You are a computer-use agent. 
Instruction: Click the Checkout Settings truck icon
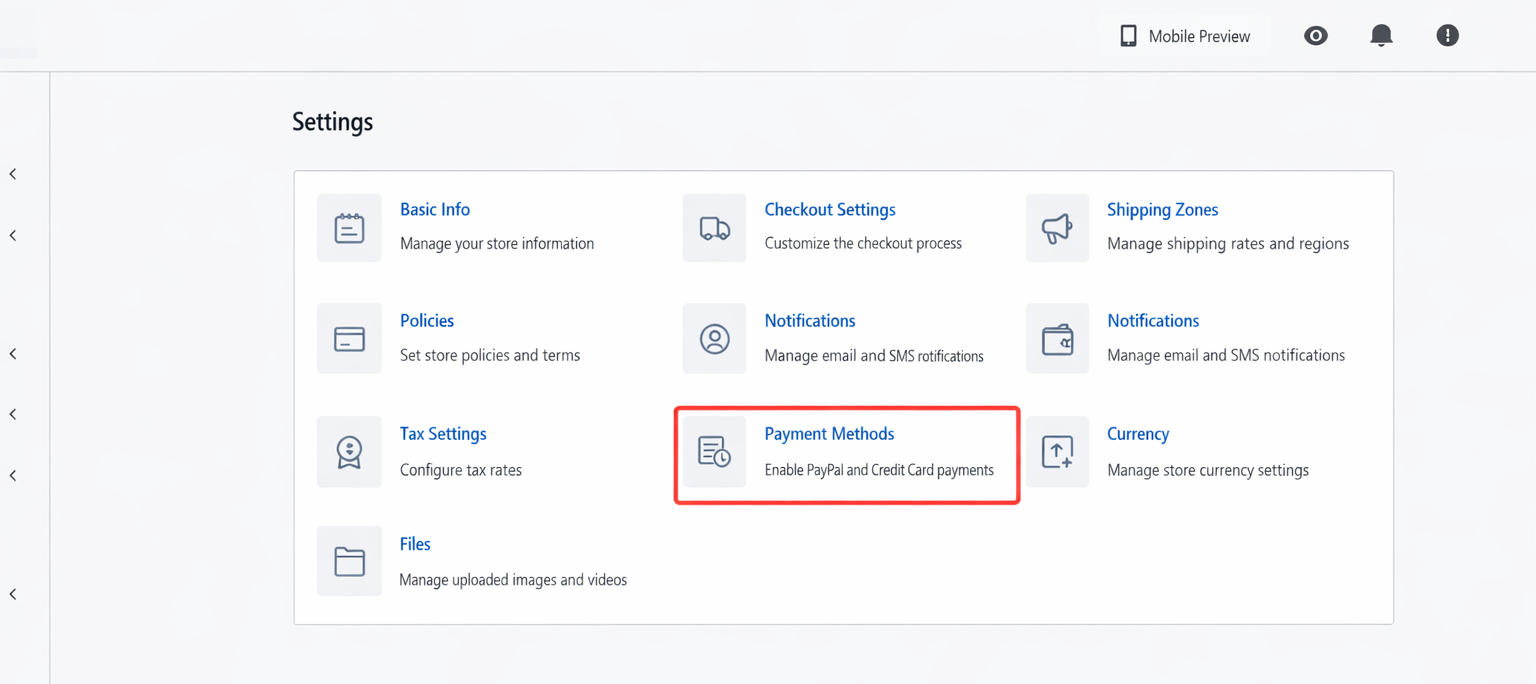tap(714, 228)
